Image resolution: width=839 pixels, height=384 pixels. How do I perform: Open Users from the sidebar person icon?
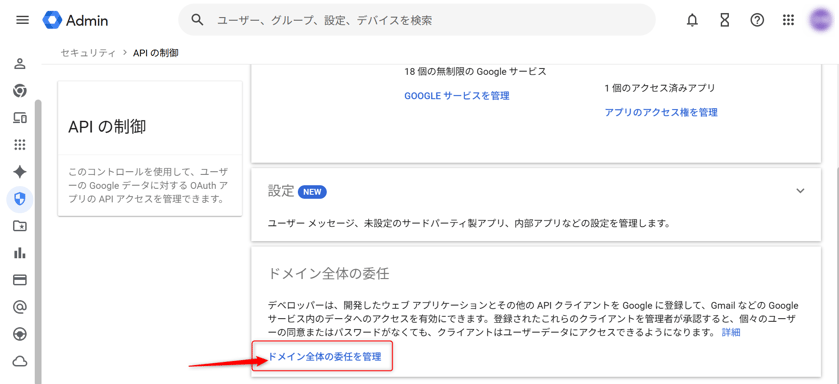[20, 64]
